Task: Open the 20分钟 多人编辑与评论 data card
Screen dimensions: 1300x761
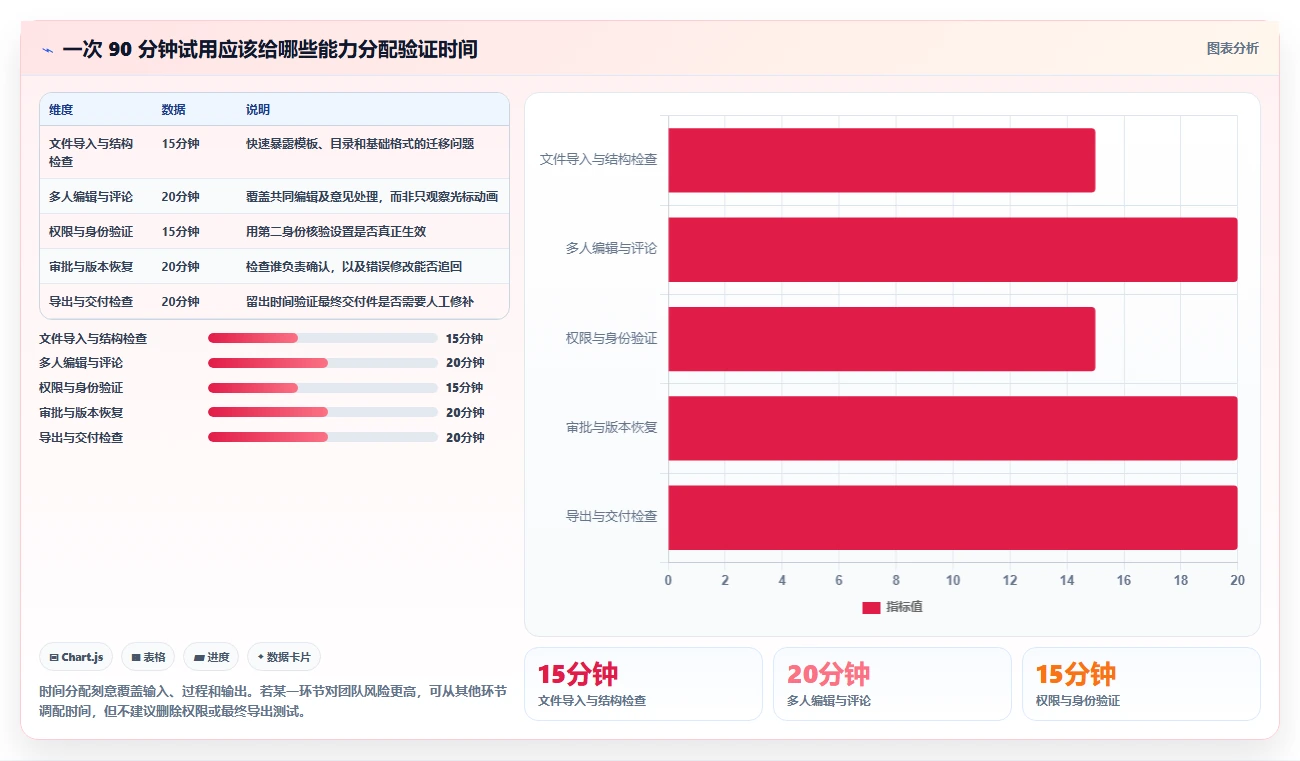Action: 892,684
